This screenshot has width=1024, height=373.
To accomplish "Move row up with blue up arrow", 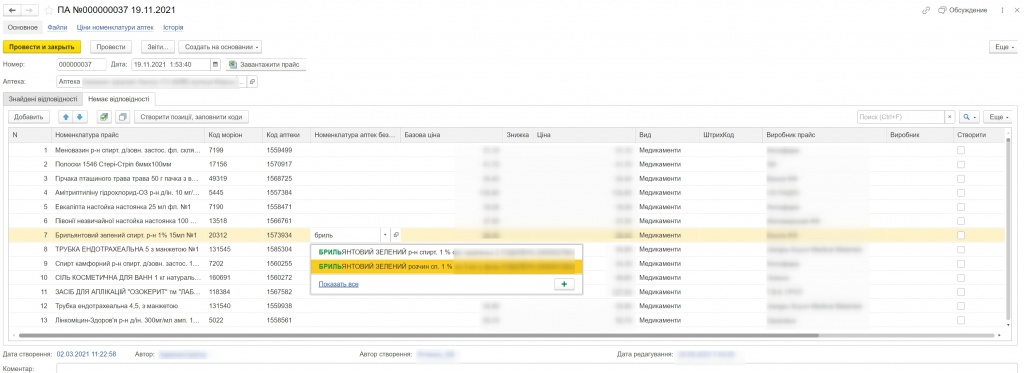I will tap(66, 117).
